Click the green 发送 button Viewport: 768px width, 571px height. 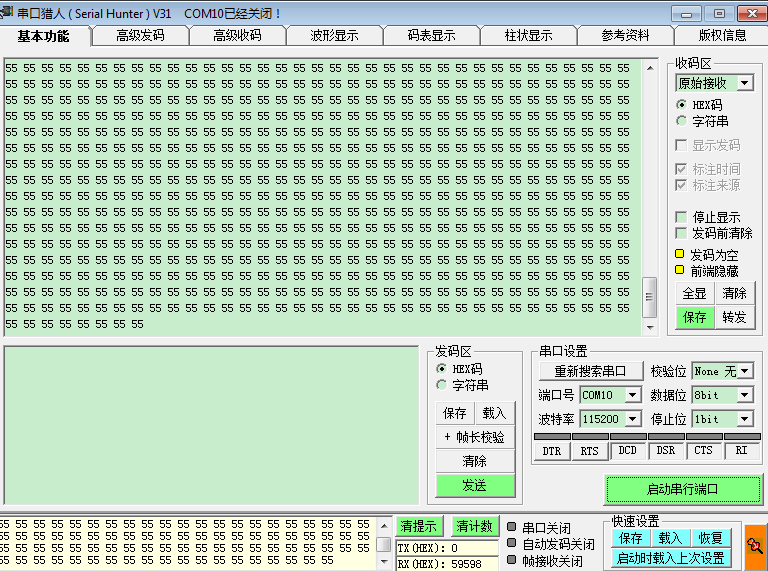(x=475, y=485)
